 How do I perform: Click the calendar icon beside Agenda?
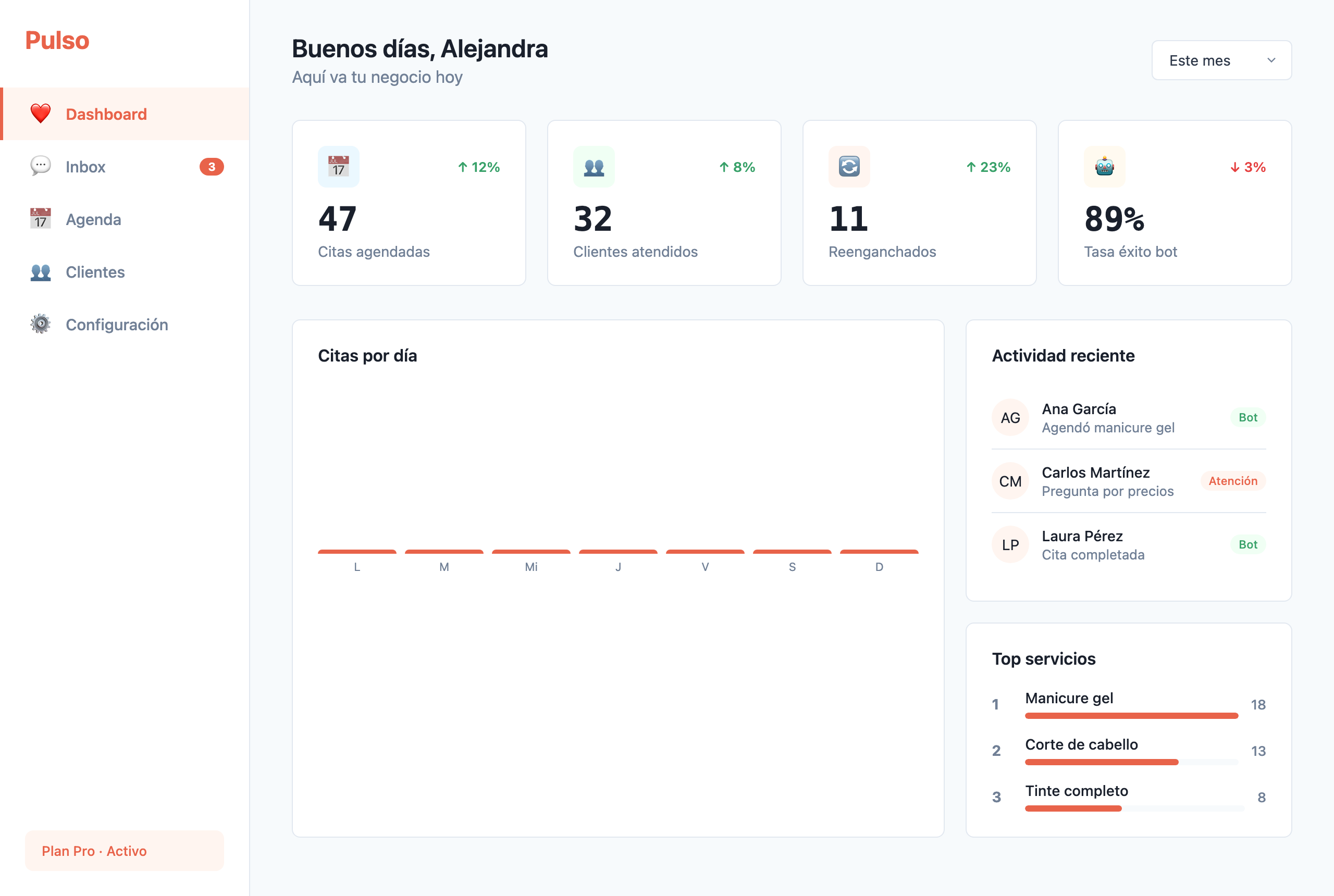click(x=41, y=219)
